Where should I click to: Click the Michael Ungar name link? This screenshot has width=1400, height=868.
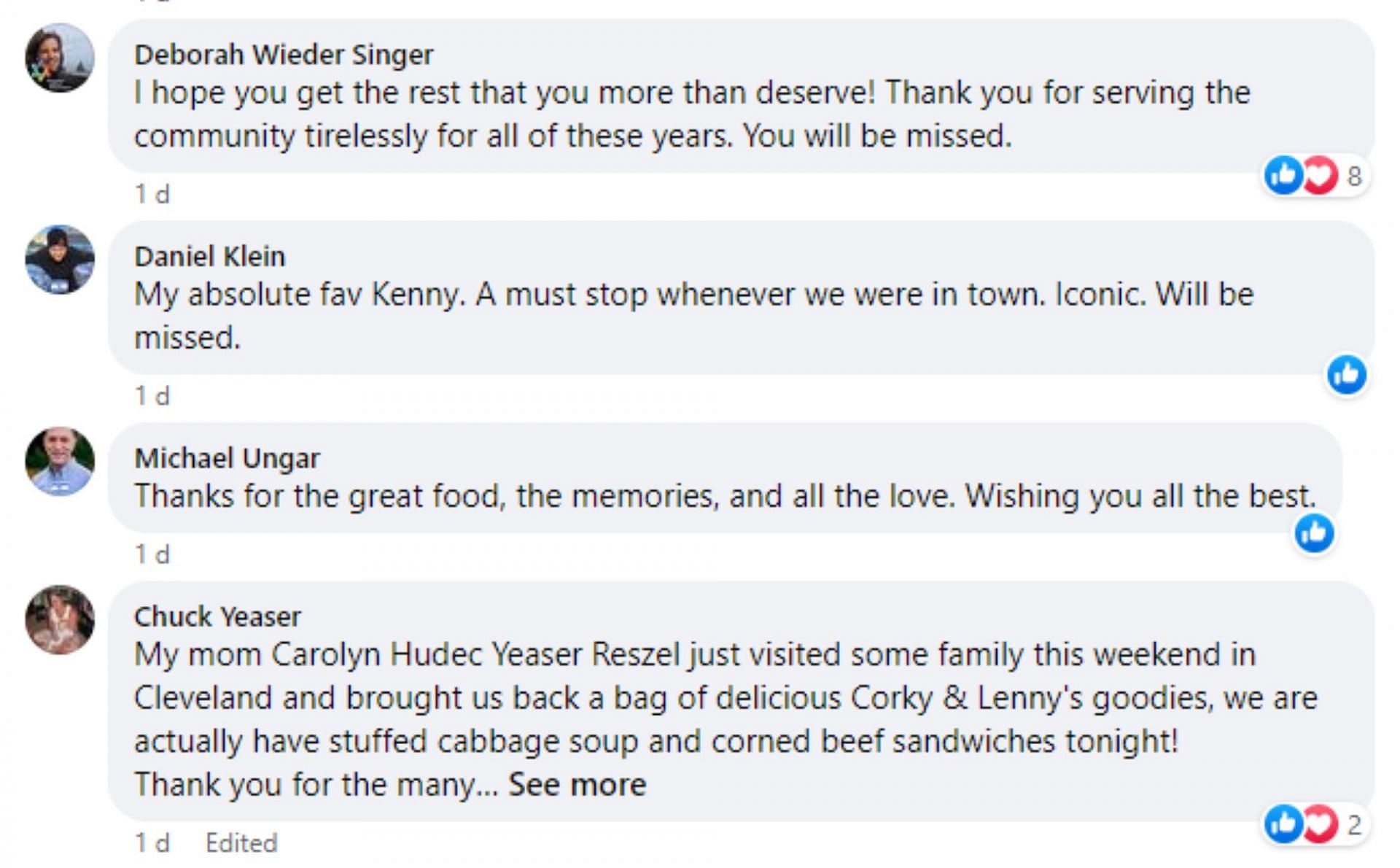point(227,459)
